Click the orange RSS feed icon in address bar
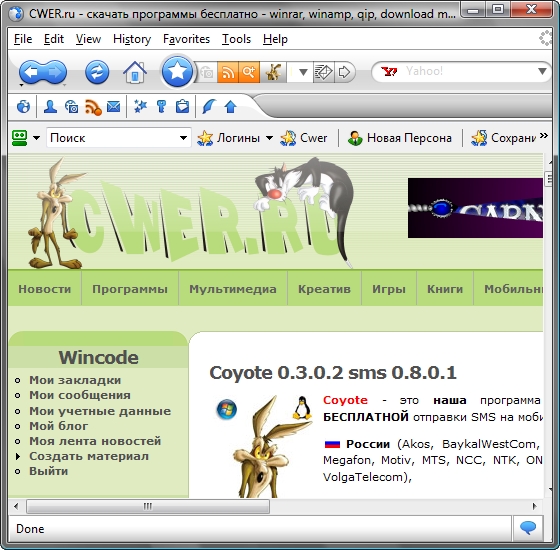Viewport: 560px width, 550px height. pos(228,72)
